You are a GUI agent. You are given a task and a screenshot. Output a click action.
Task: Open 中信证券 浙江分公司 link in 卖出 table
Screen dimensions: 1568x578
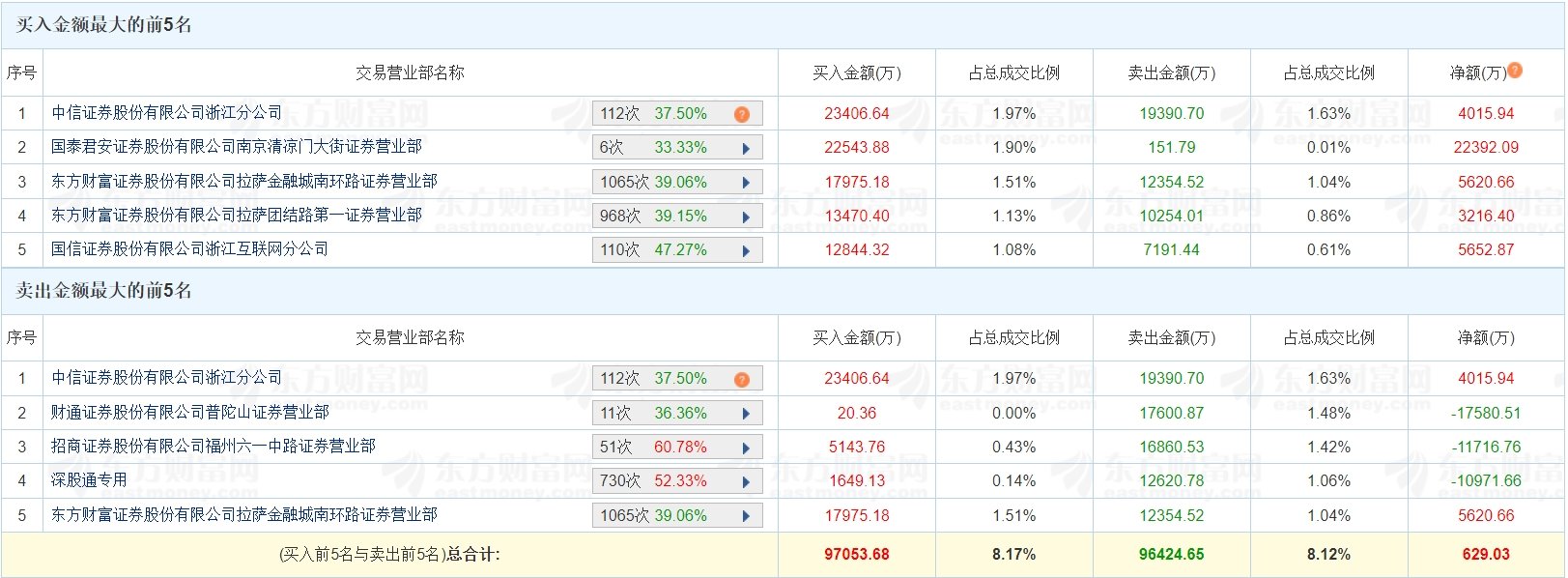coord(167,378)
